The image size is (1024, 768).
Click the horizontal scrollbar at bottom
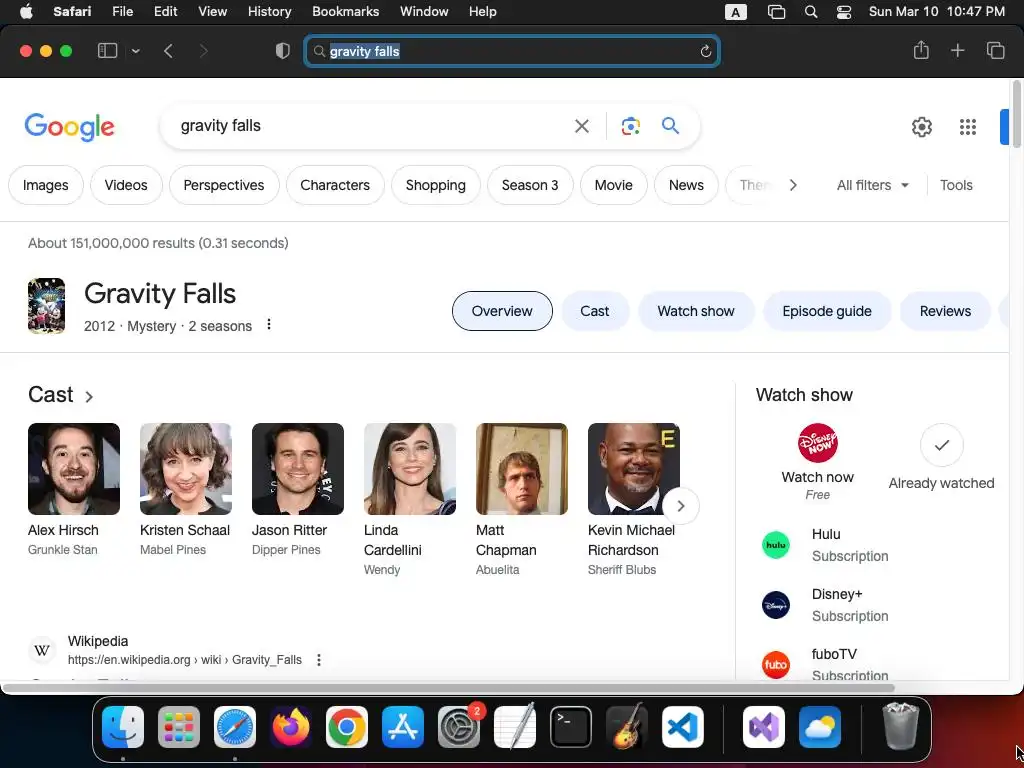pyautogui.click(x=448, y=688)
